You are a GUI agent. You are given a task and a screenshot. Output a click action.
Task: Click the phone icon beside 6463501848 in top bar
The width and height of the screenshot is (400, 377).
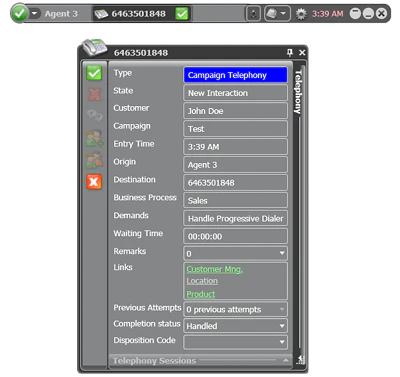coord(101,14)
